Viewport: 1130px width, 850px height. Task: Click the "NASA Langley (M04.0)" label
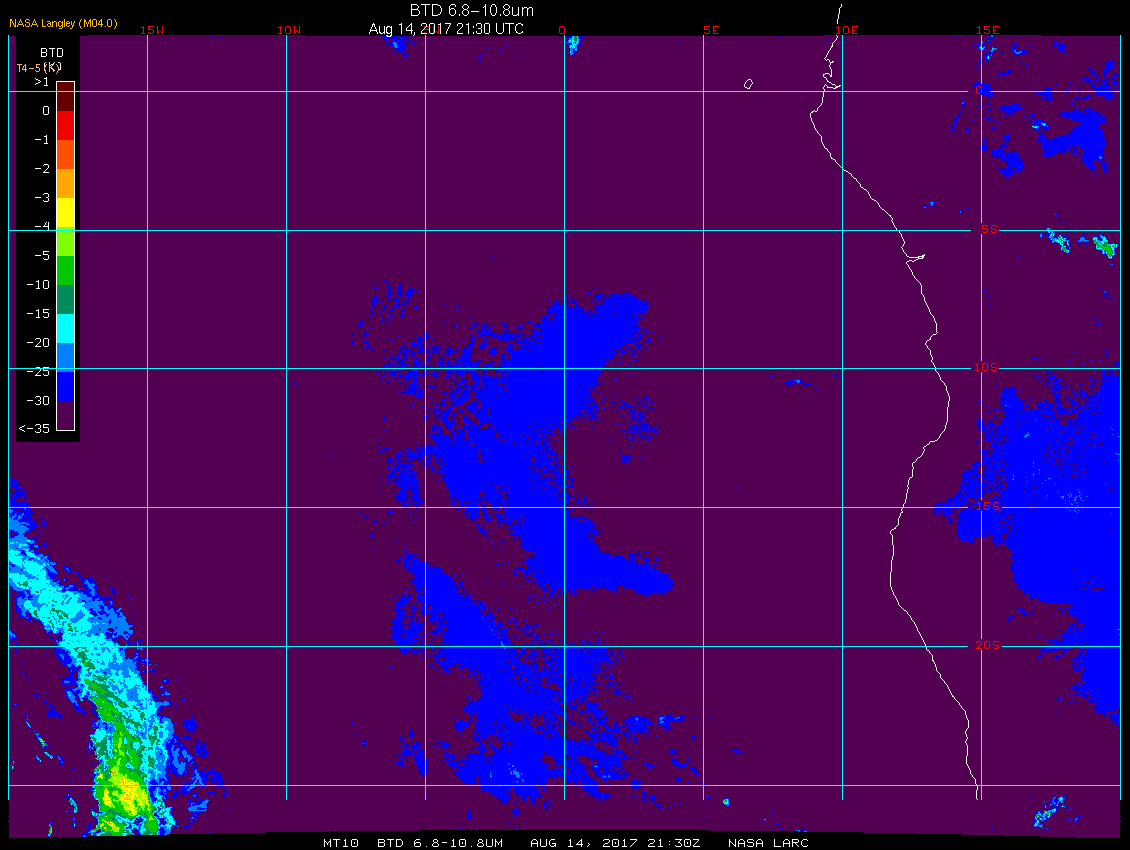coord(63,23)
